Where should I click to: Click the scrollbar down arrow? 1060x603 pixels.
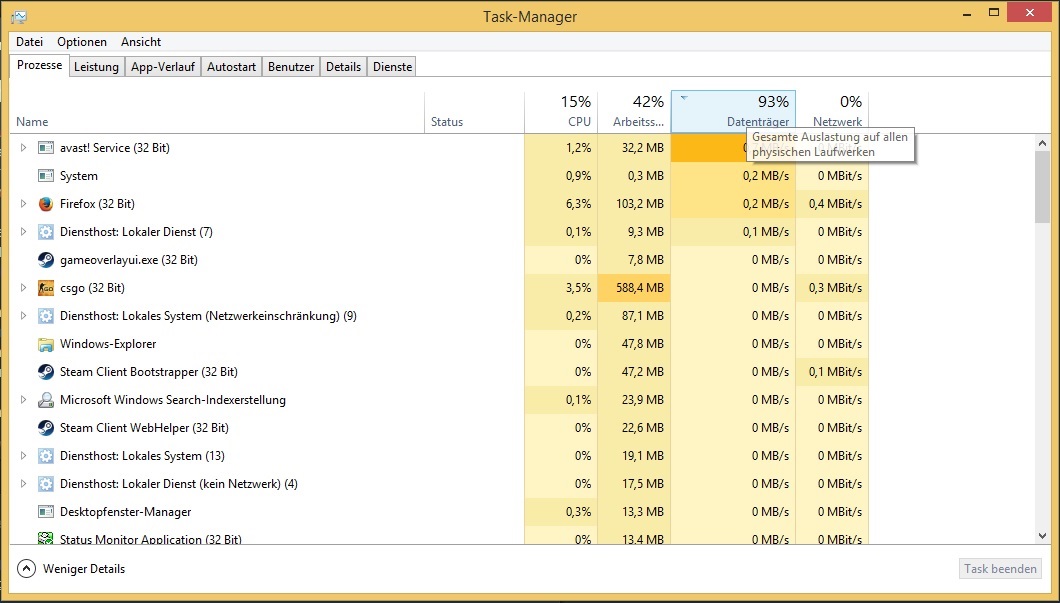point(1042,535)
